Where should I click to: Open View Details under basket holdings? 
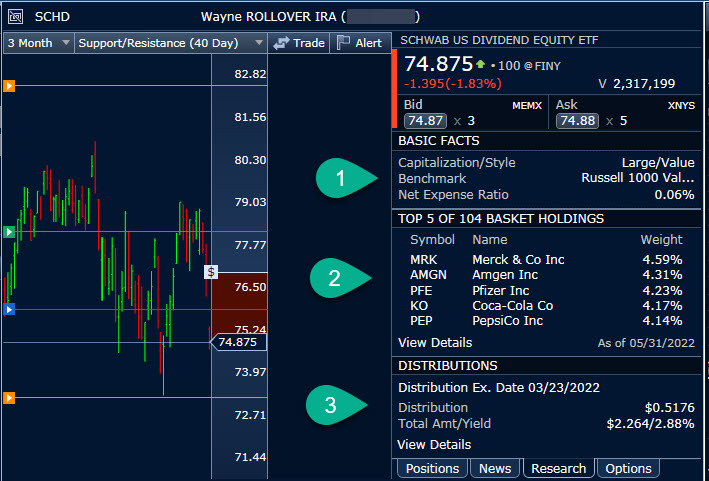pos(434,343)
